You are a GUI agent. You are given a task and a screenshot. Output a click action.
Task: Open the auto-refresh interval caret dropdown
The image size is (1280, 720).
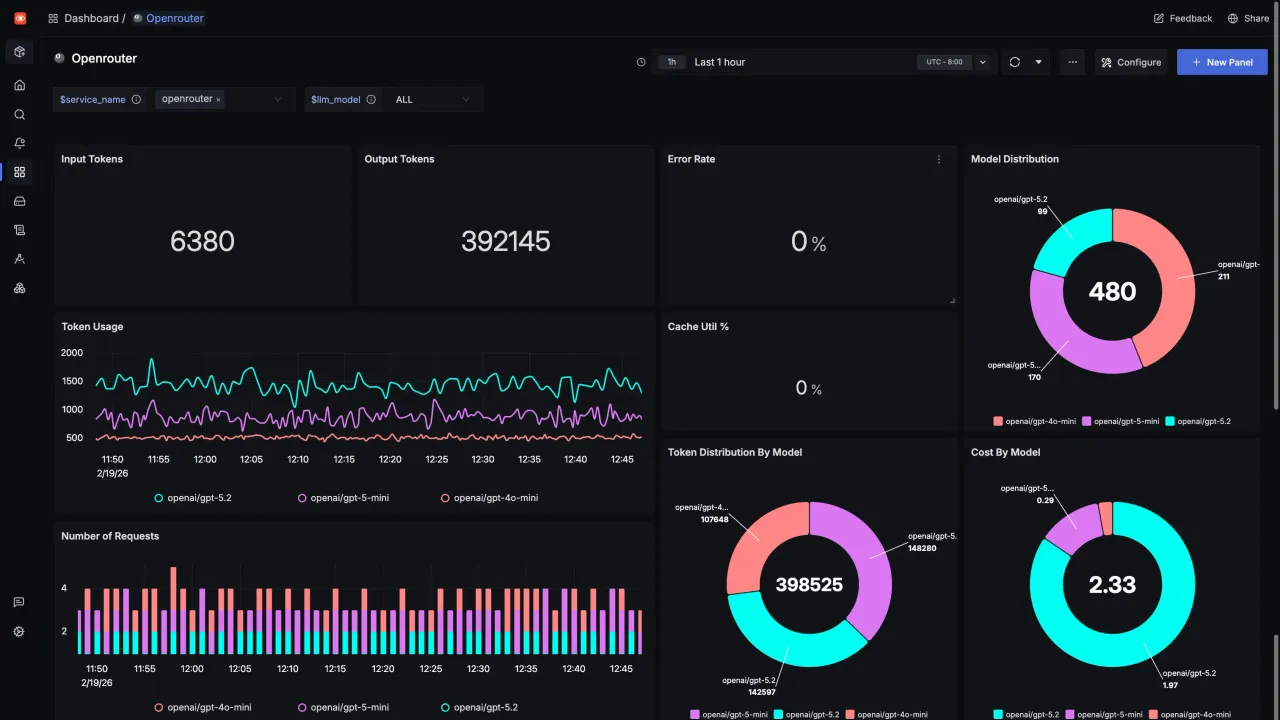pos(1038,62)
